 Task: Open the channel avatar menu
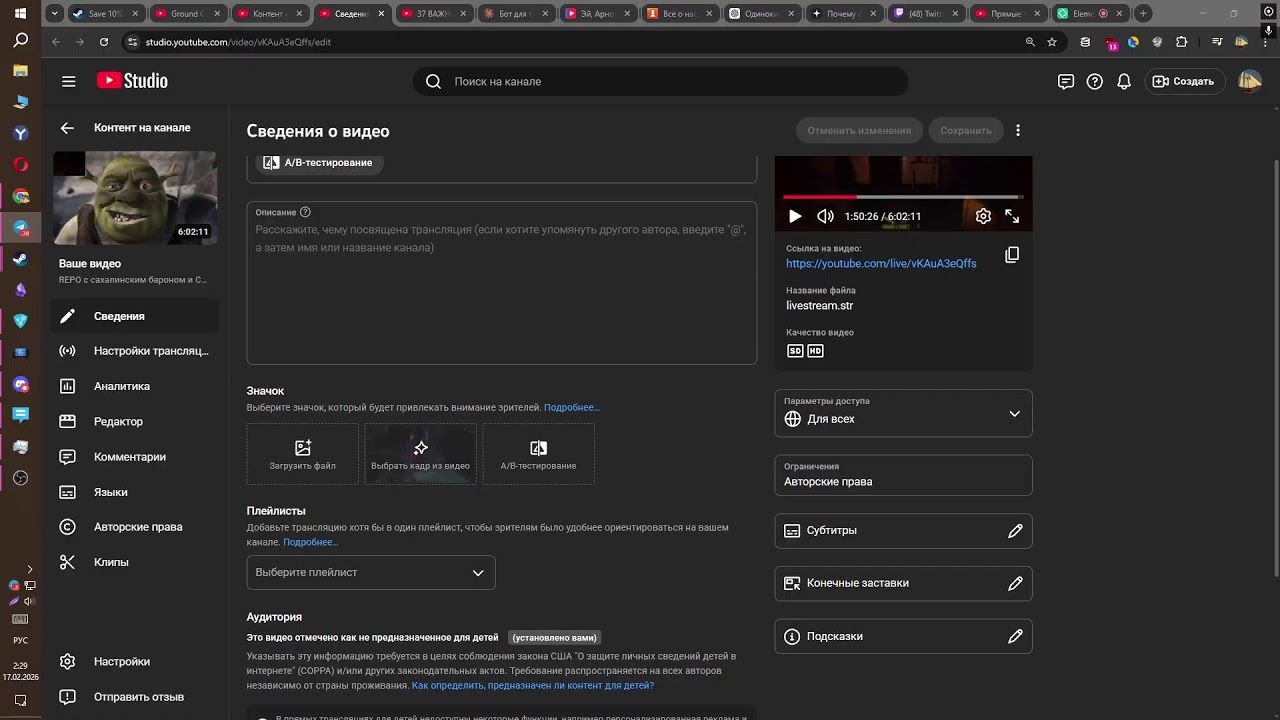(x=1250, y=81)
